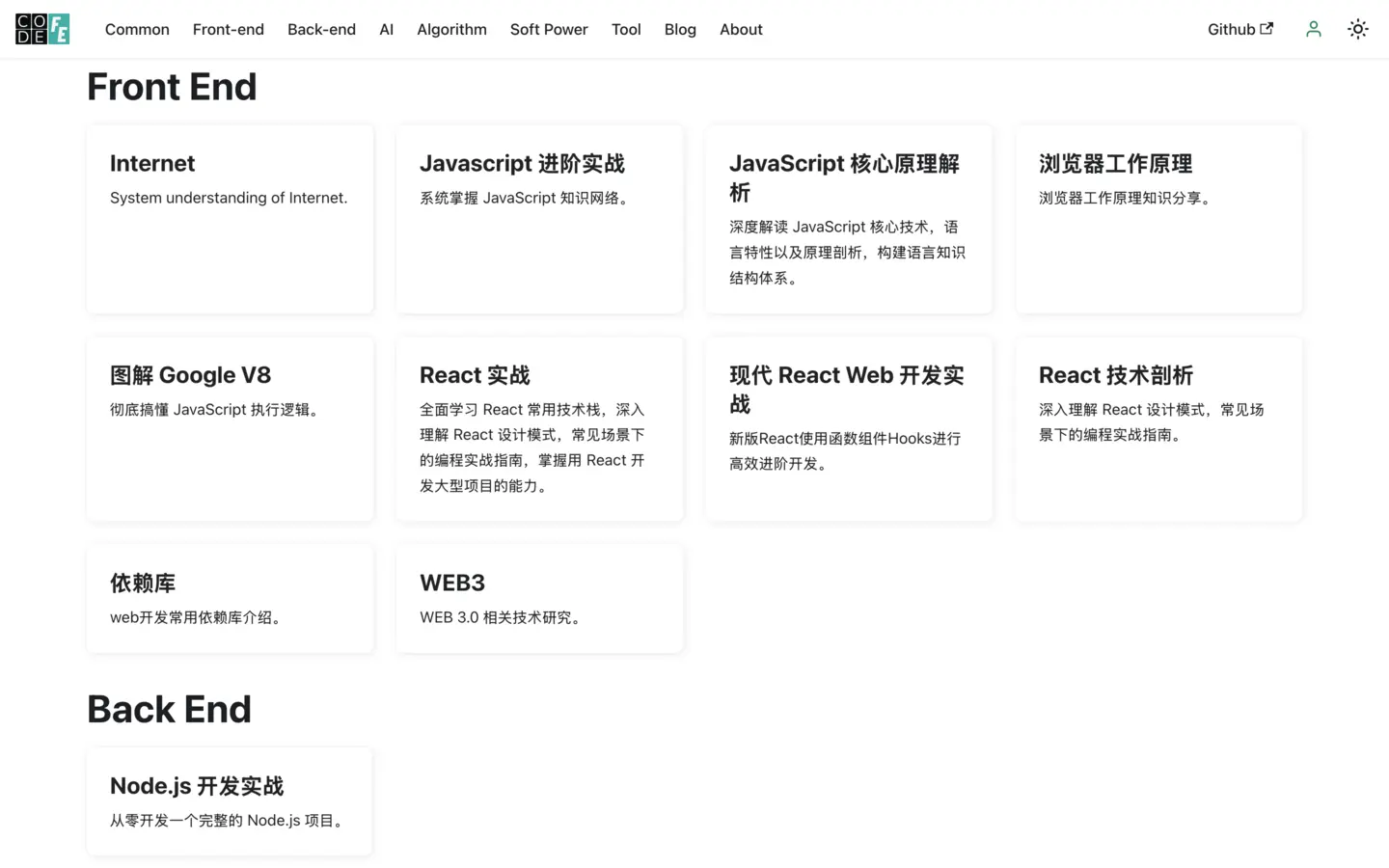
Task: Open the 图解 Google V8 card
Action: pos(230,428)
